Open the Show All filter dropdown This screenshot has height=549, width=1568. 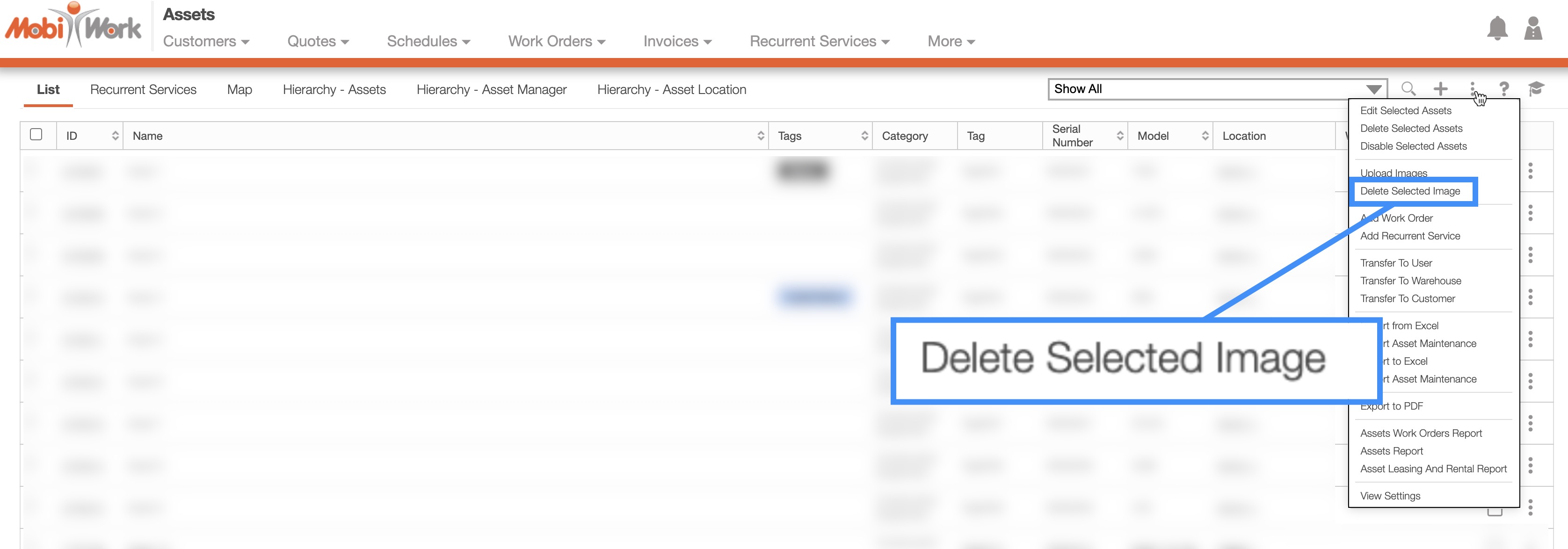pyautogui.click(x=1217, y=89)
